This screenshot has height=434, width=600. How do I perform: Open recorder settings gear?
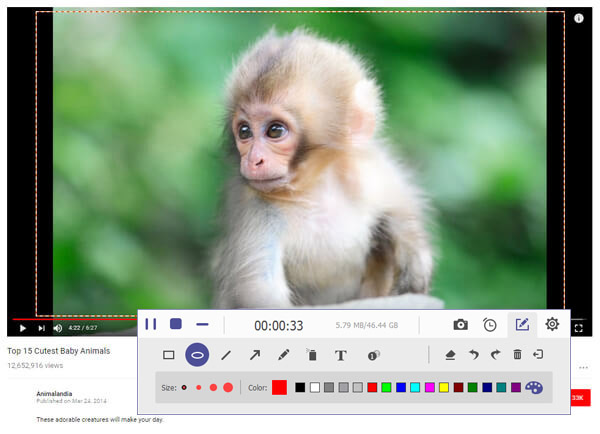click(x=552, y=325)
